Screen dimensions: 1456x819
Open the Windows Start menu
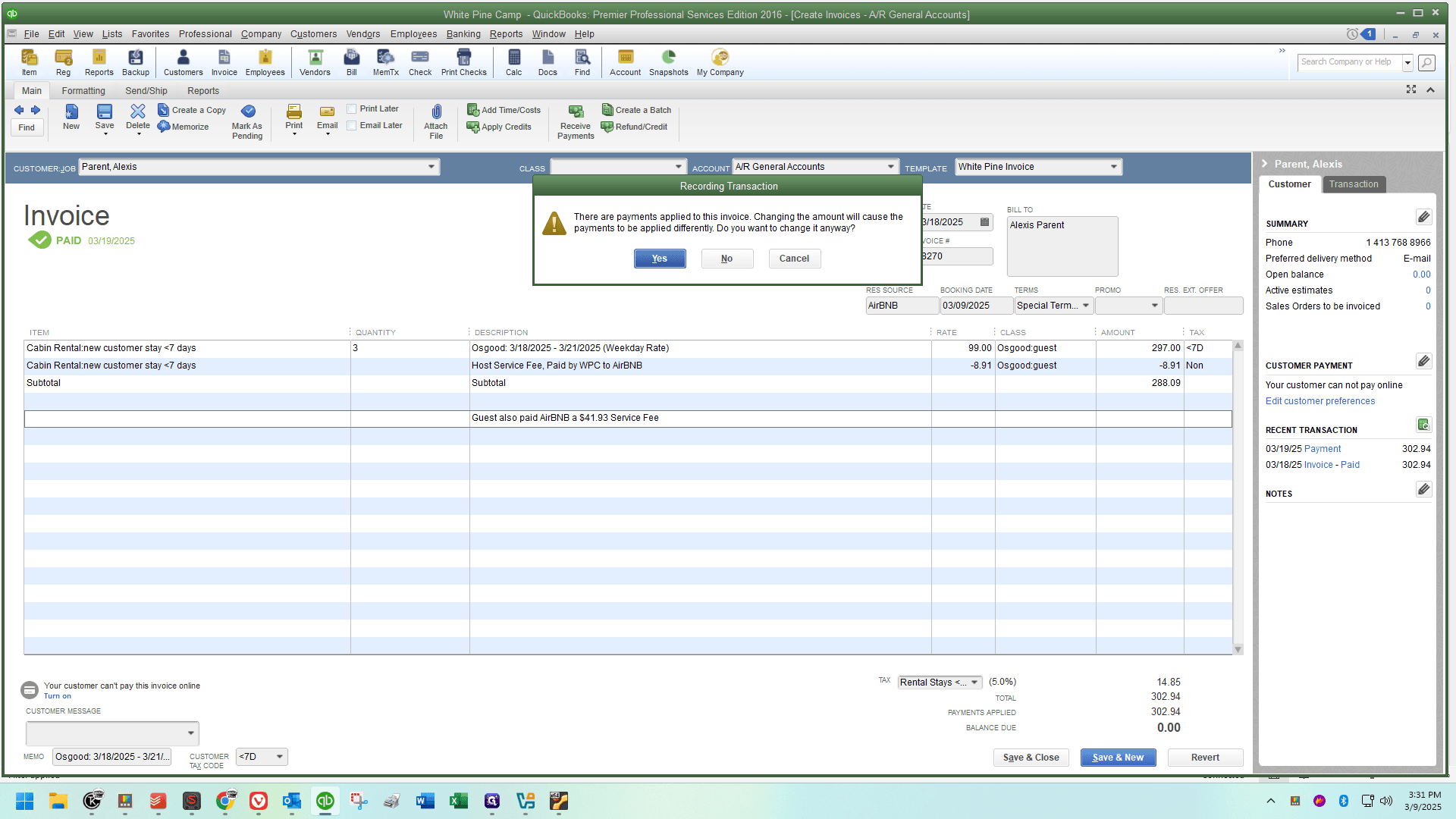24,801
